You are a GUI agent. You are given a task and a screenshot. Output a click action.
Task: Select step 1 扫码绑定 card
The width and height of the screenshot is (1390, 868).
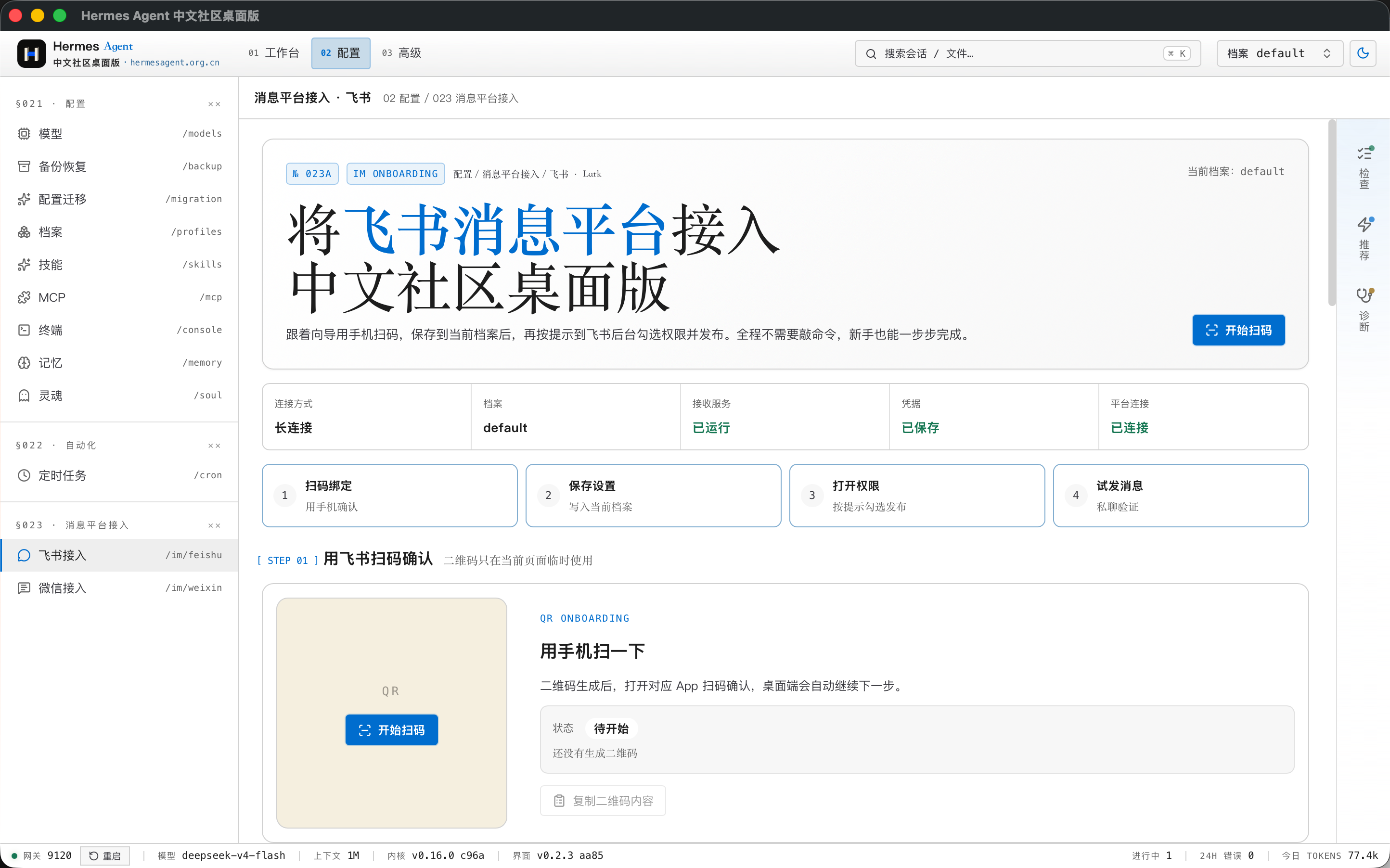[389, 496]
